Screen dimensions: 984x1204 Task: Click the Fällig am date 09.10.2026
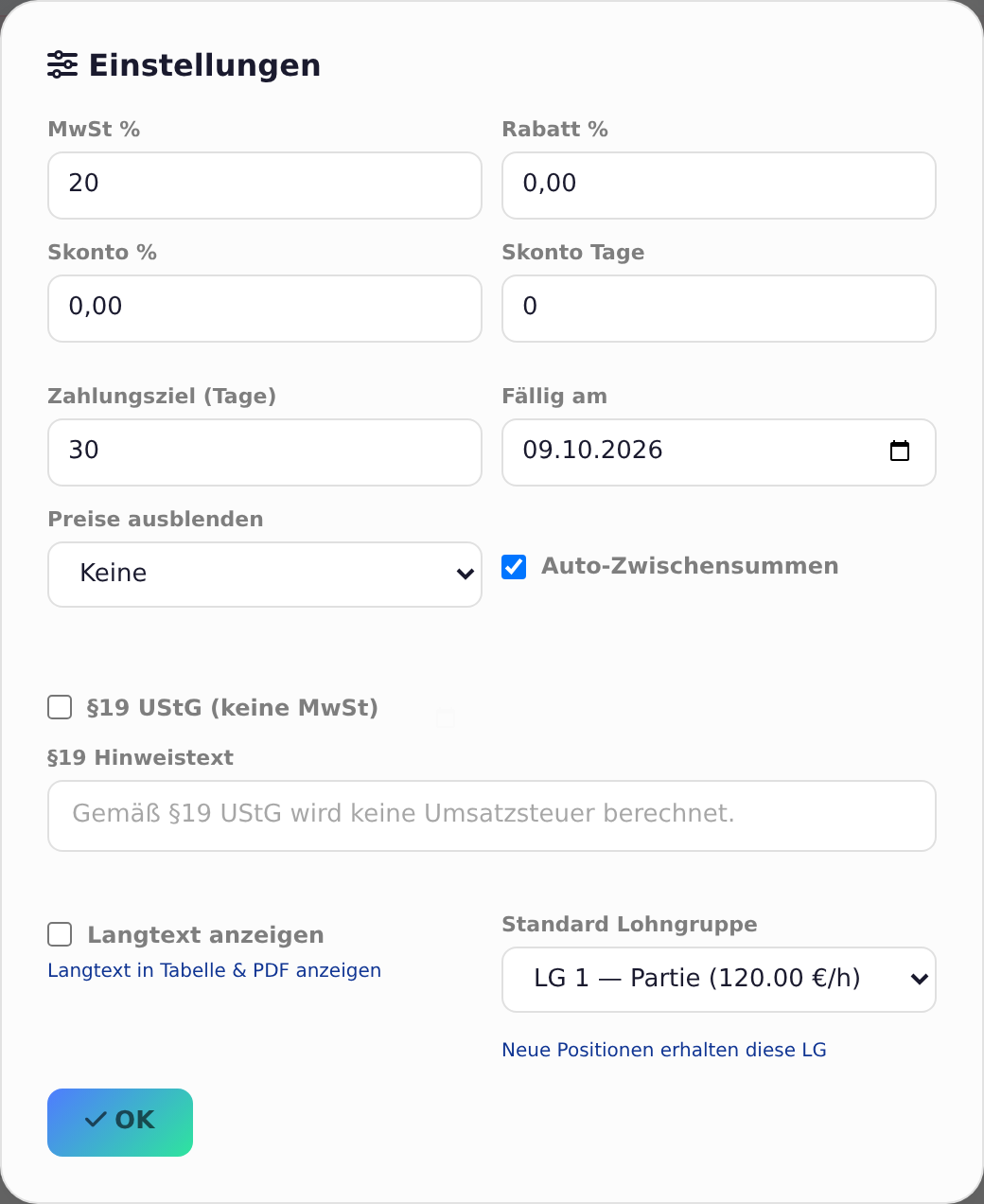click(592, 450)
